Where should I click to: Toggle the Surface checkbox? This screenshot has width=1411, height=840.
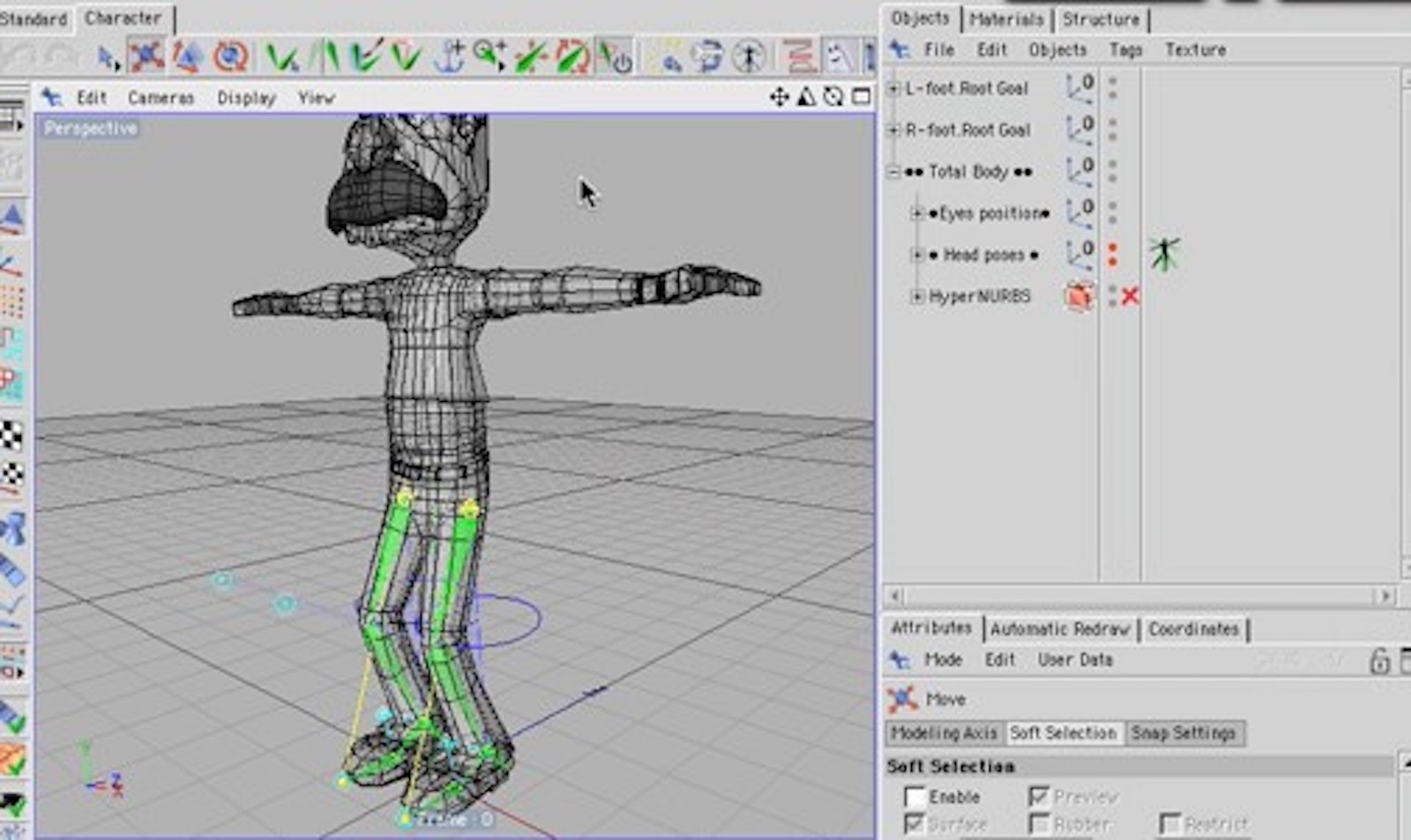915,824
